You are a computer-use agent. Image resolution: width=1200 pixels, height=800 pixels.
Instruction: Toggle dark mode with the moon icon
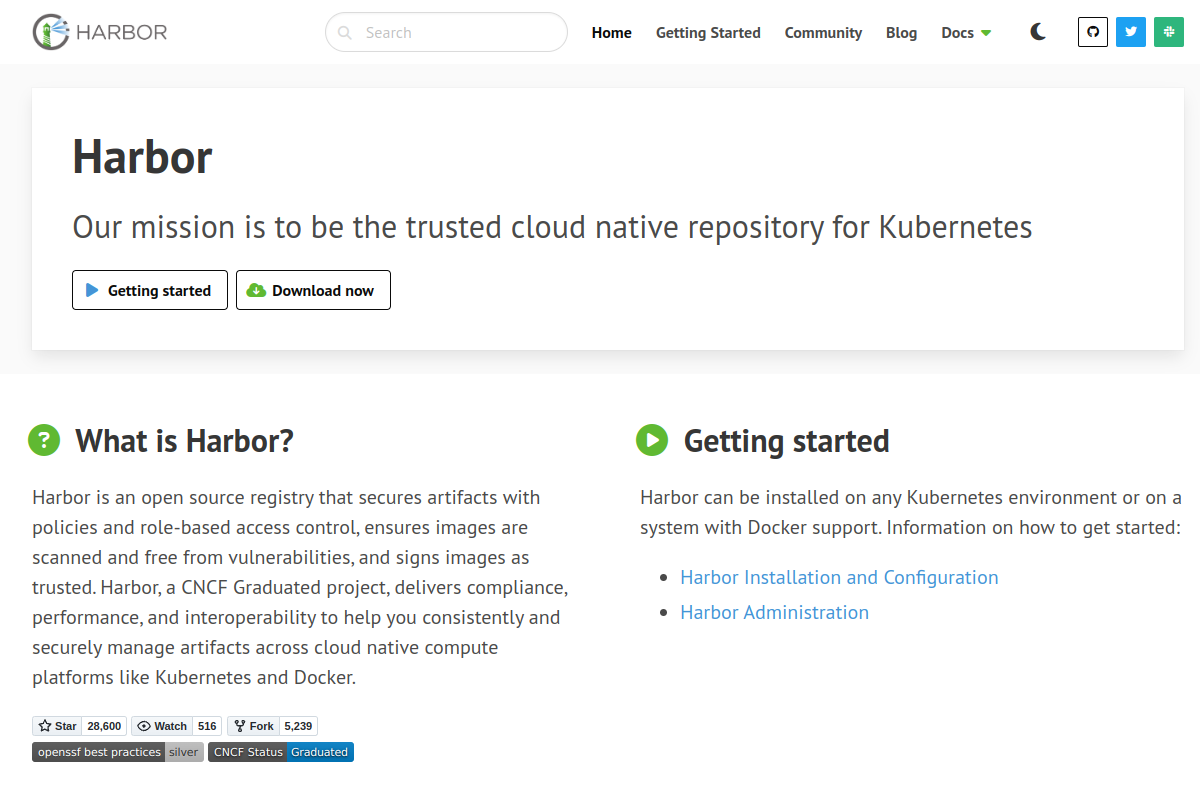(1038, 32)
